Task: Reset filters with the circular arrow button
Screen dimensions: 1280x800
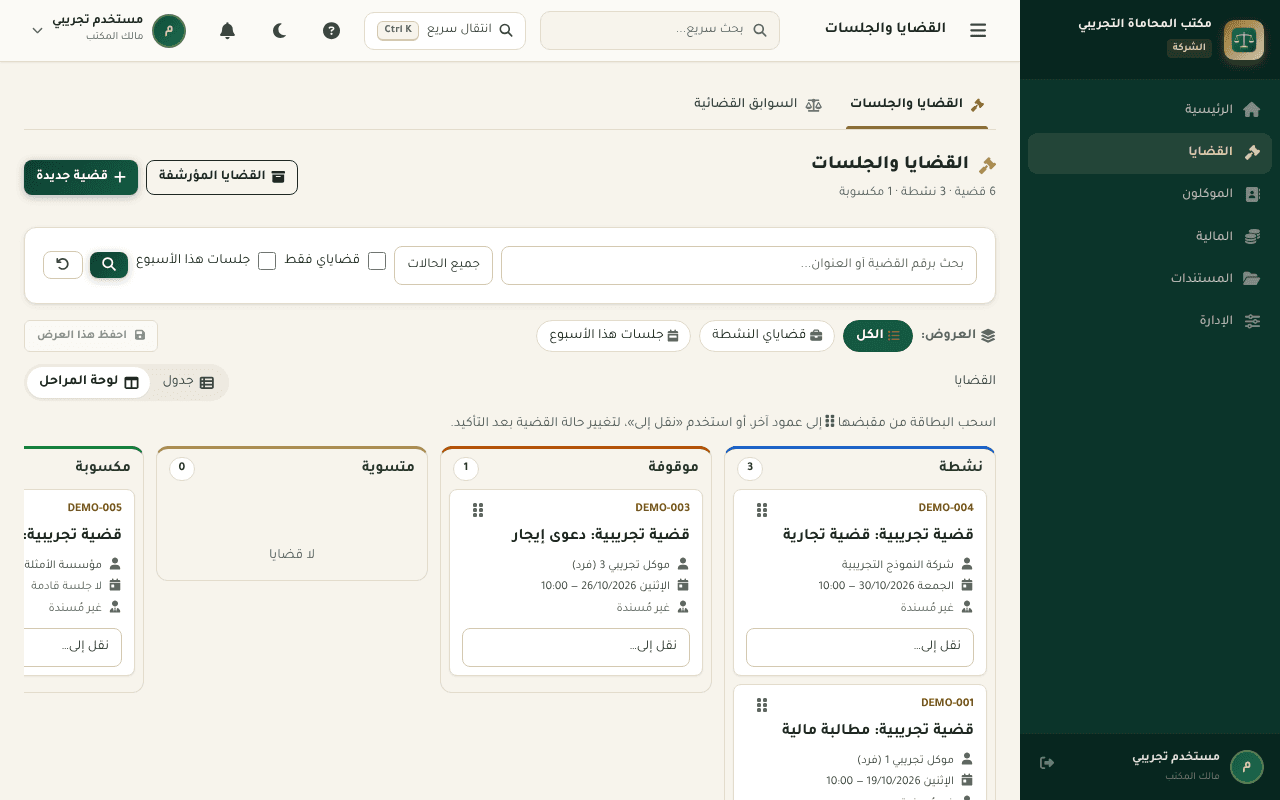Action: click(x=63, y=265)
